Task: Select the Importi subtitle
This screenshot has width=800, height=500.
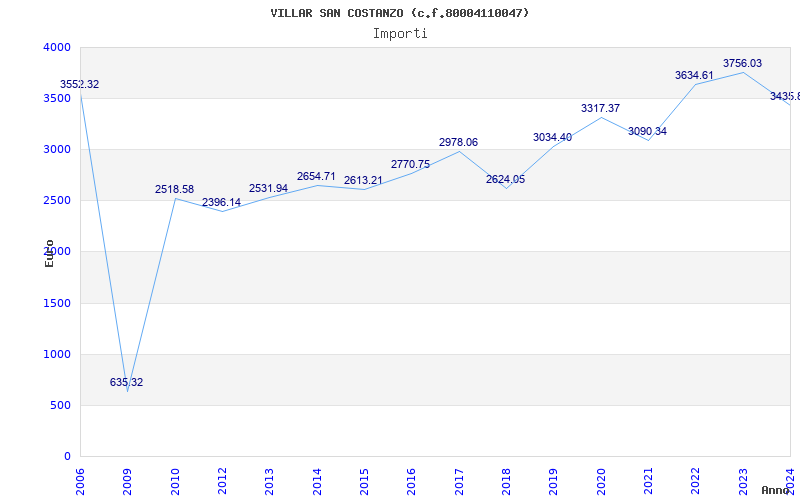Action: [400, 33]
